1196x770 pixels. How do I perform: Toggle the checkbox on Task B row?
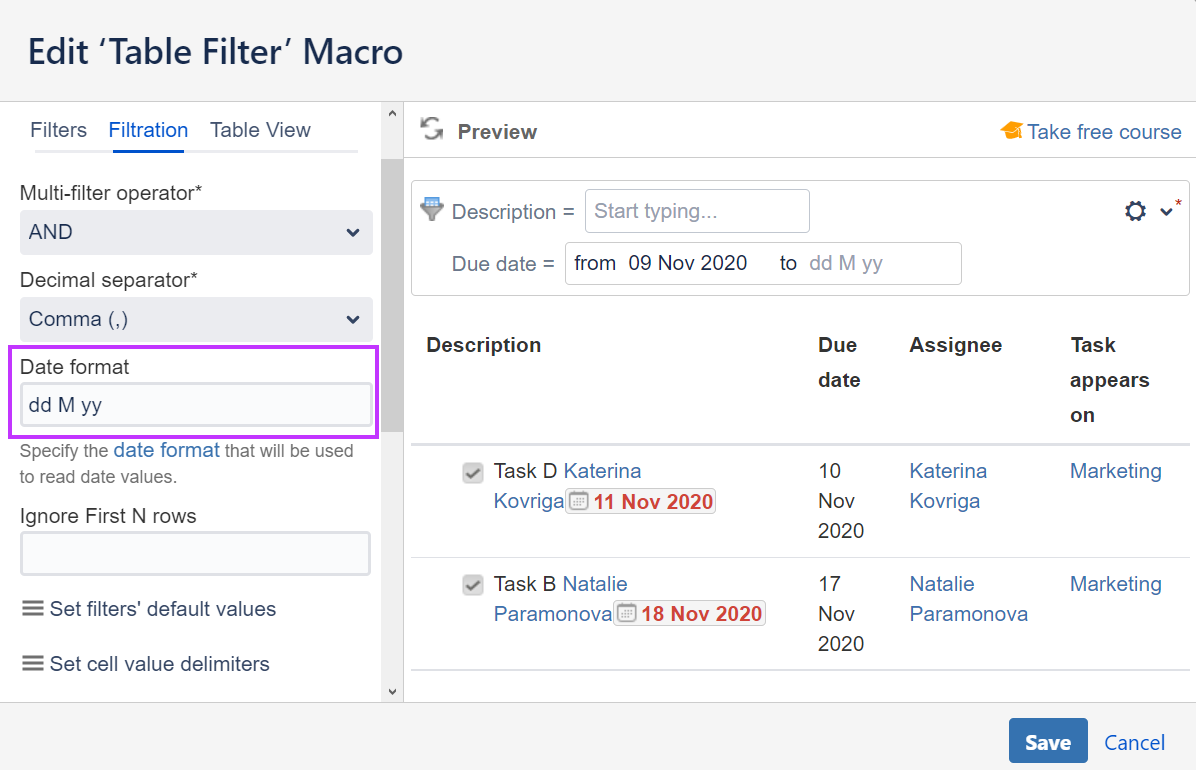coord(472,586)
